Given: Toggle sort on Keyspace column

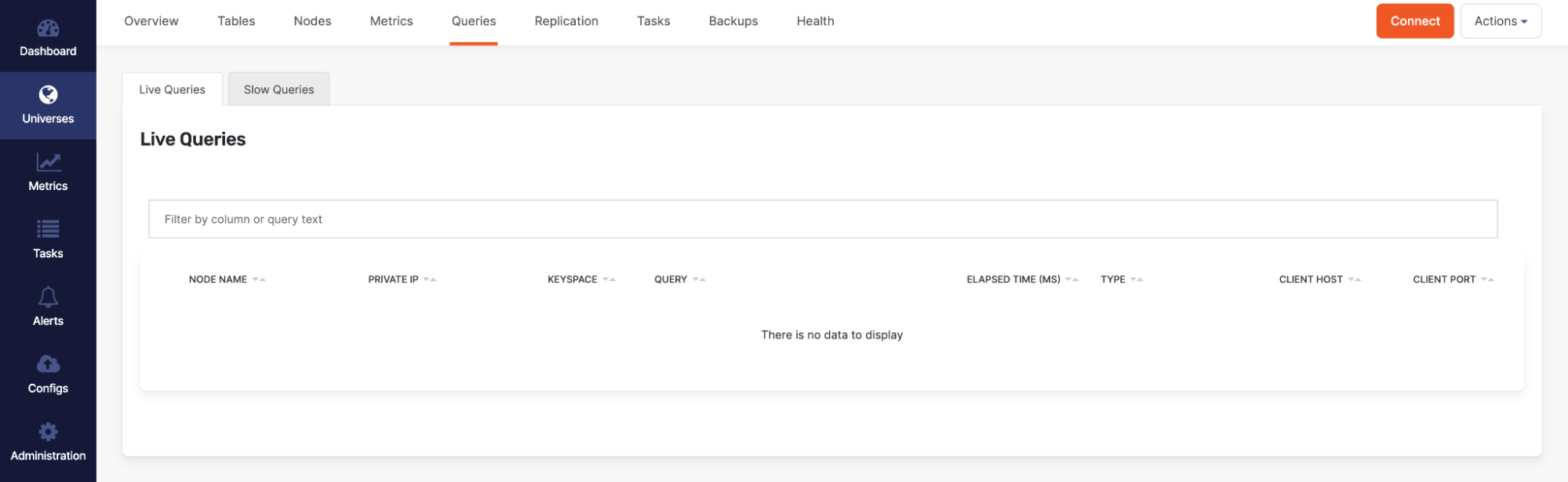Looking at the screenshot, I should [x=609, y=279].
